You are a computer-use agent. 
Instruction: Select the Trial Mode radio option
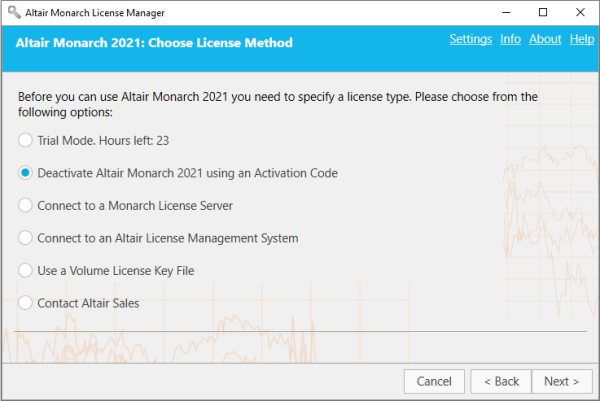tap(26, 141)
